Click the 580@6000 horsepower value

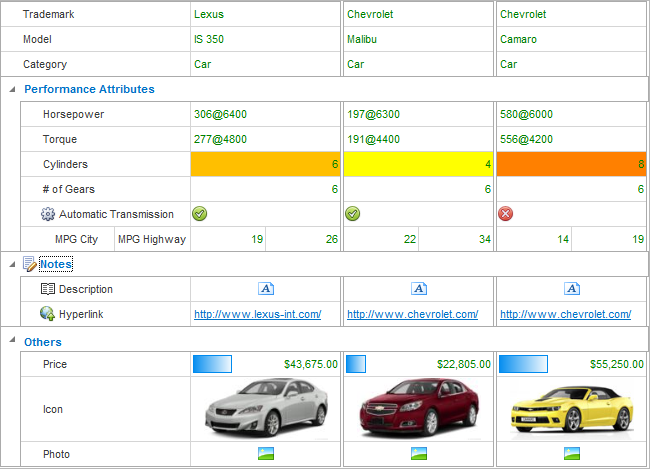pyautogui.click(x=526, y=114)
